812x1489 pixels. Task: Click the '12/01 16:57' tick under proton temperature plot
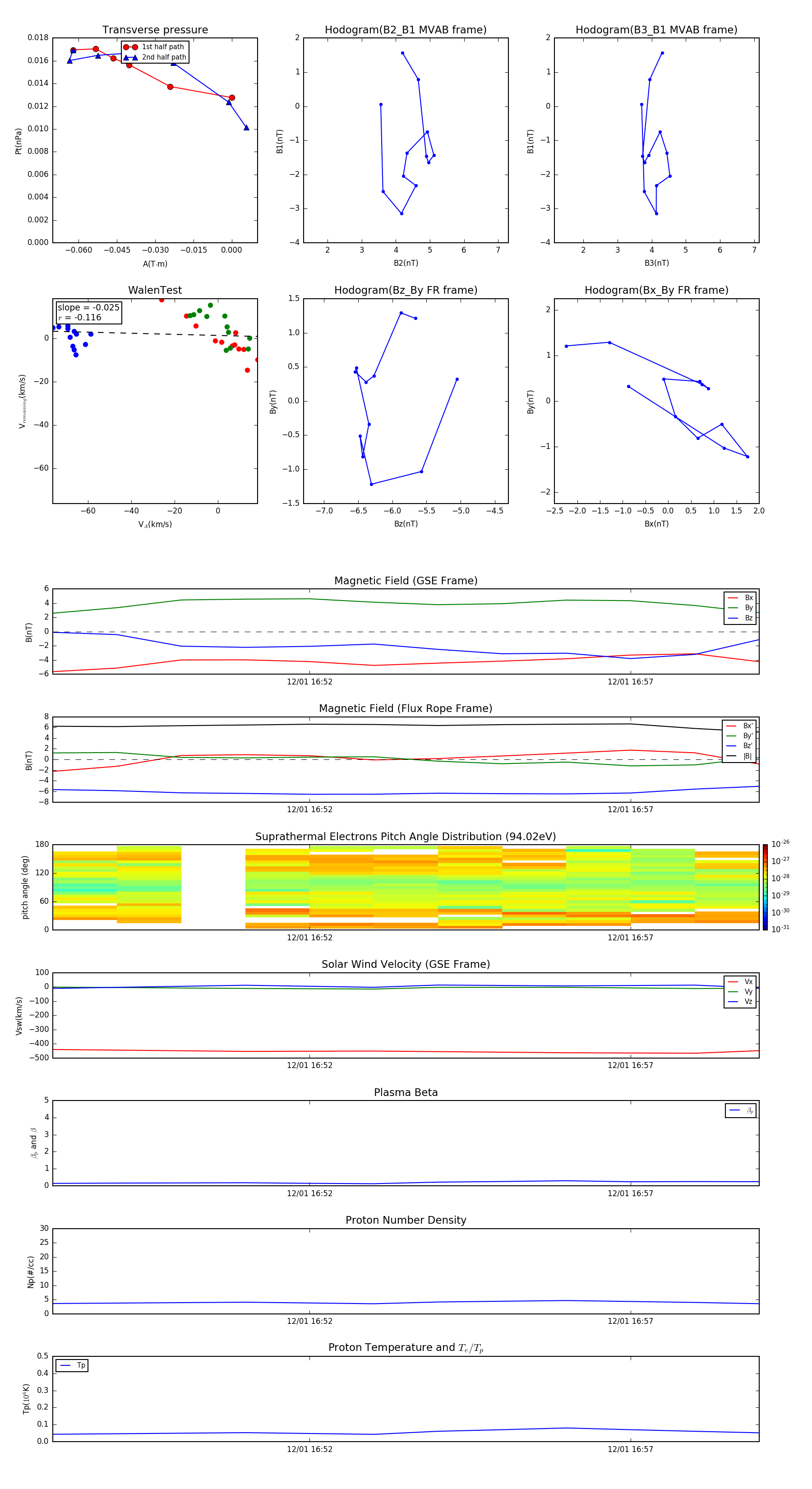coord(630,1449)
